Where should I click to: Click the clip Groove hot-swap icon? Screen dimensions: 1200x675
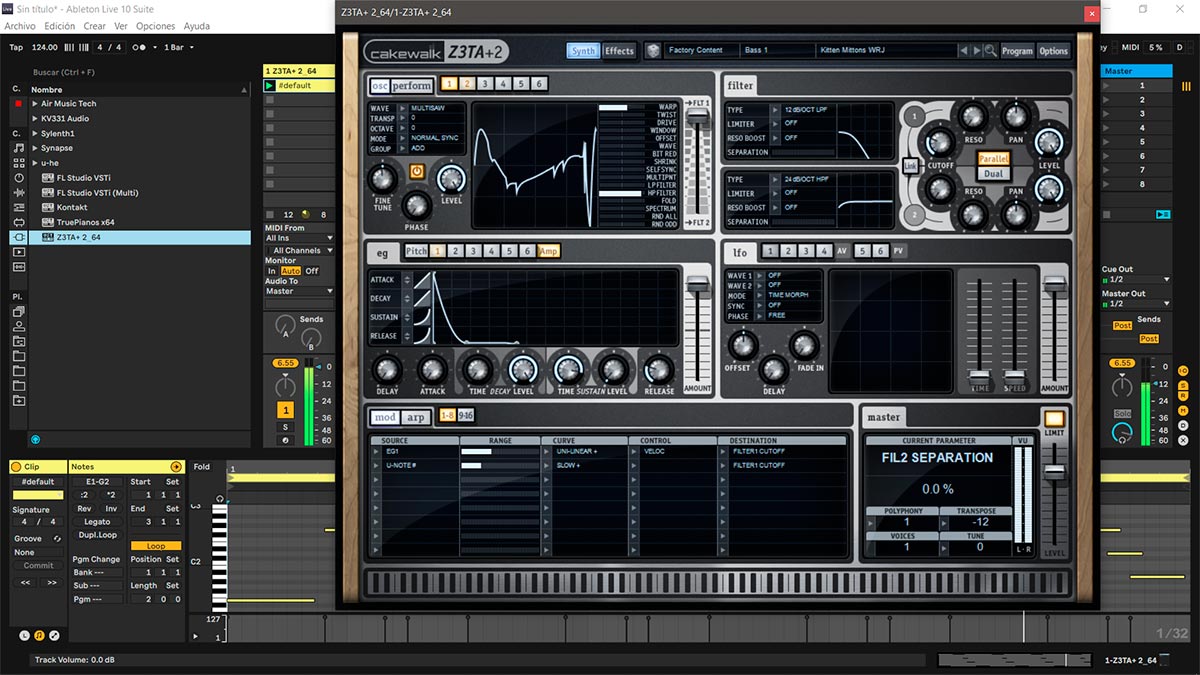click(x=57, y=539)
